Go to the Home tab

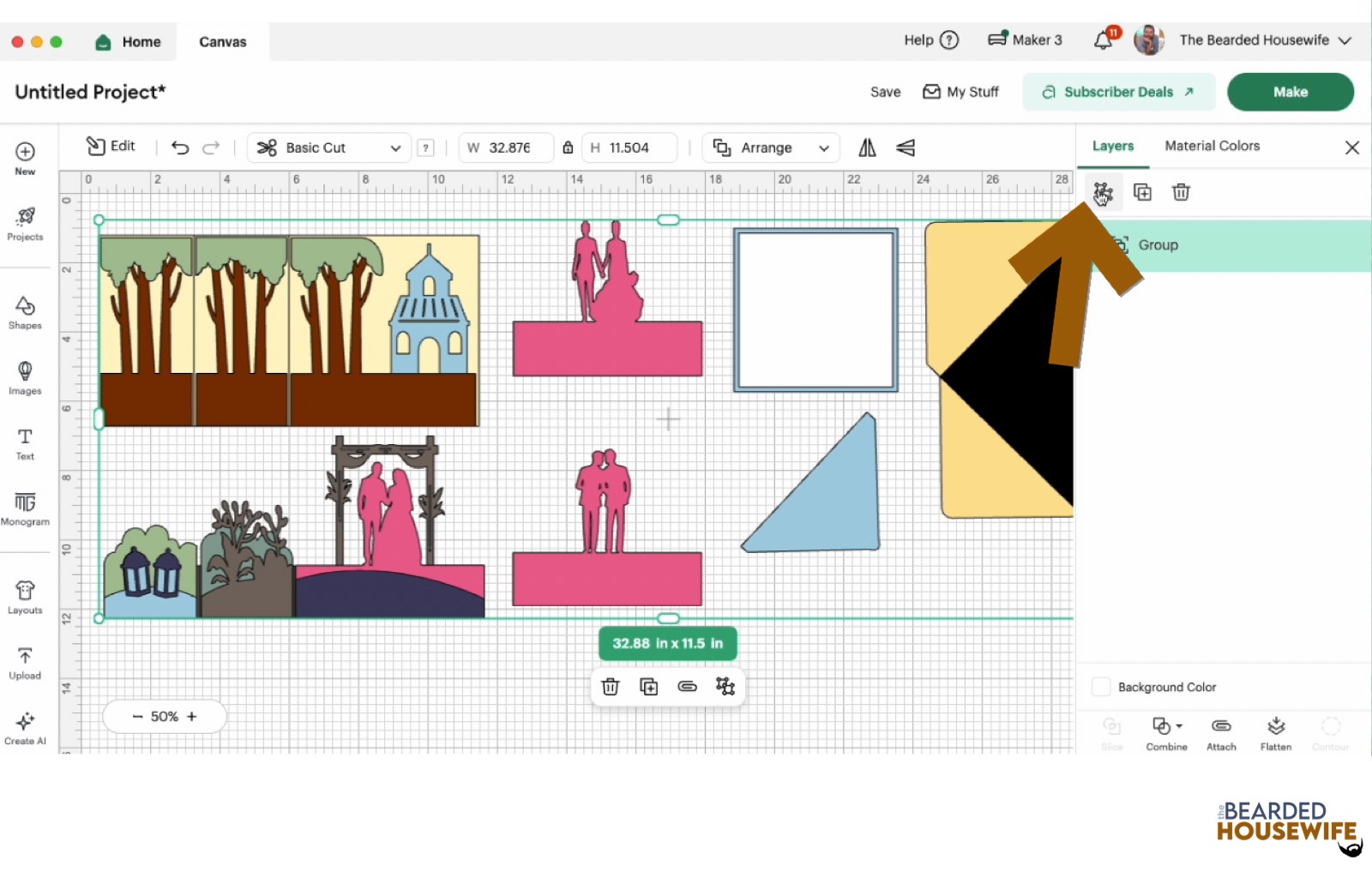click(129, 41)
